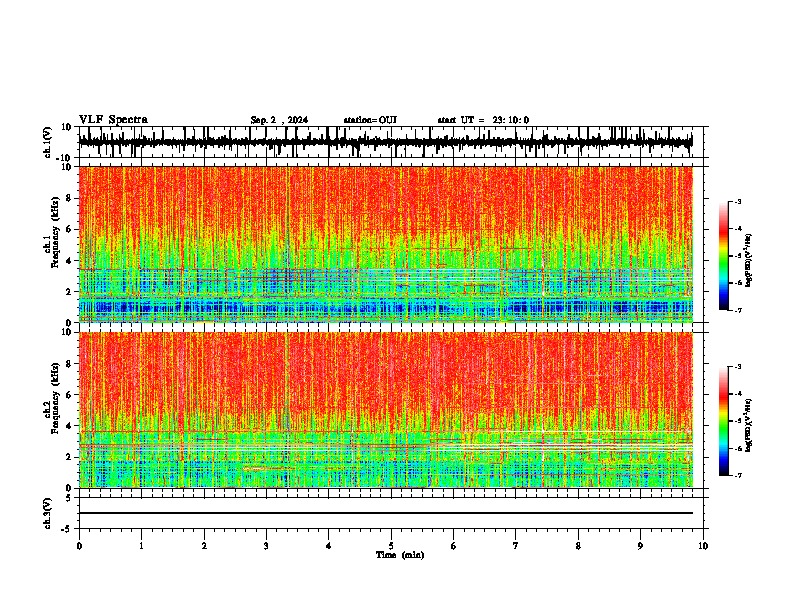Click time axis tick label "9"
This screenshot has width=792, height=612.
point(640,546)
